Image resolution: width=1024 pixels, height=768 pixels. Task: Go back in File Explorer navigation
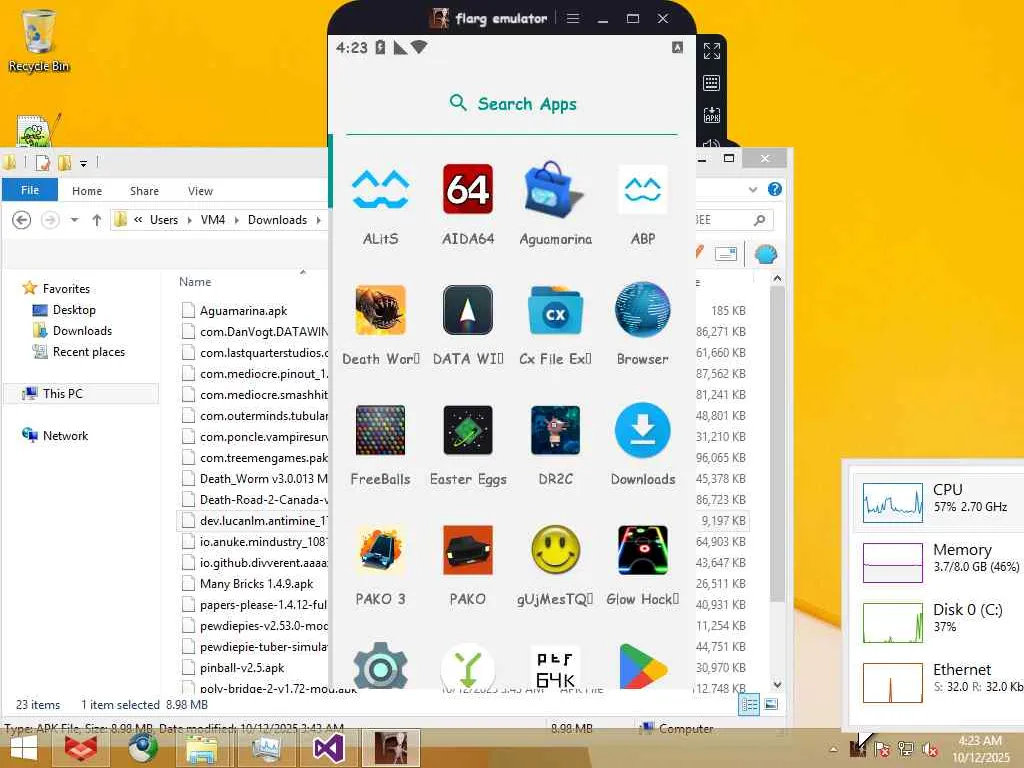point(22,220)
